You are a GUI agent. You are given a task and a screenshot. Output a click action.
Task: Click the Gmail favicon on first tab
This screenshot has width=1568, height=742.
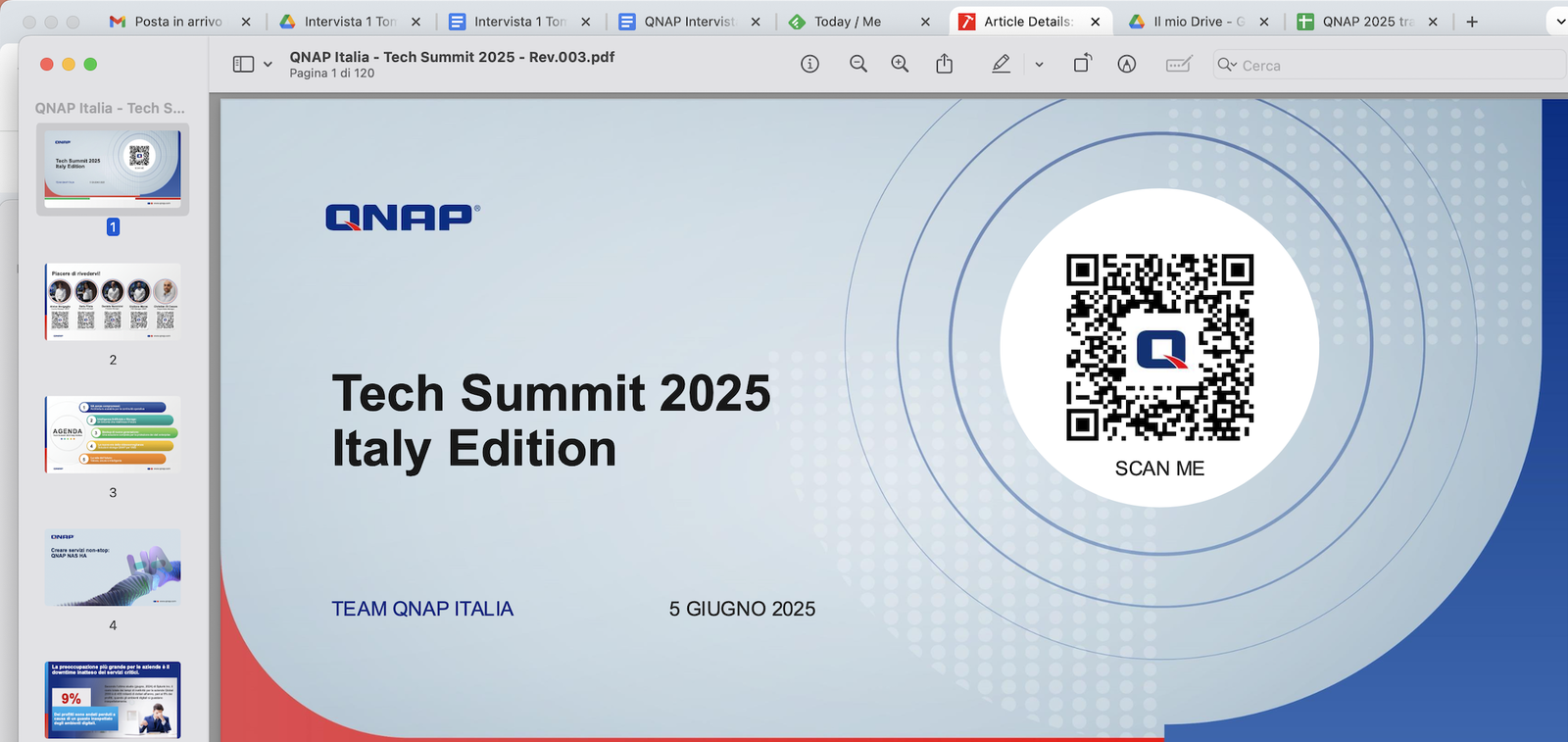click(118, 22)
